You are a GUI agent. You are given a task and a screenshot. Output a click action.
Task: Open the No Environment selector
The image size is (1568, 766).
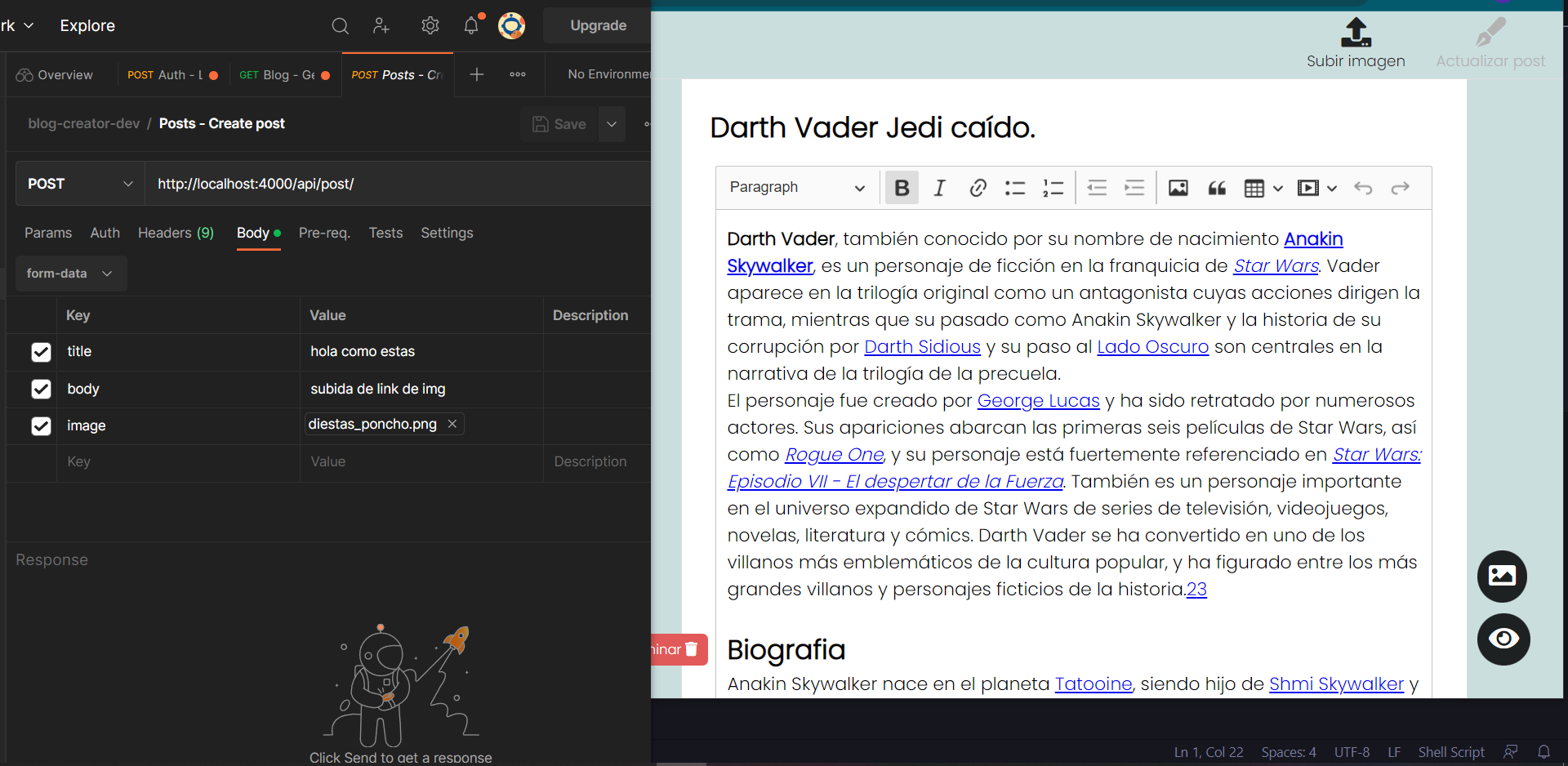coord(609,74)
